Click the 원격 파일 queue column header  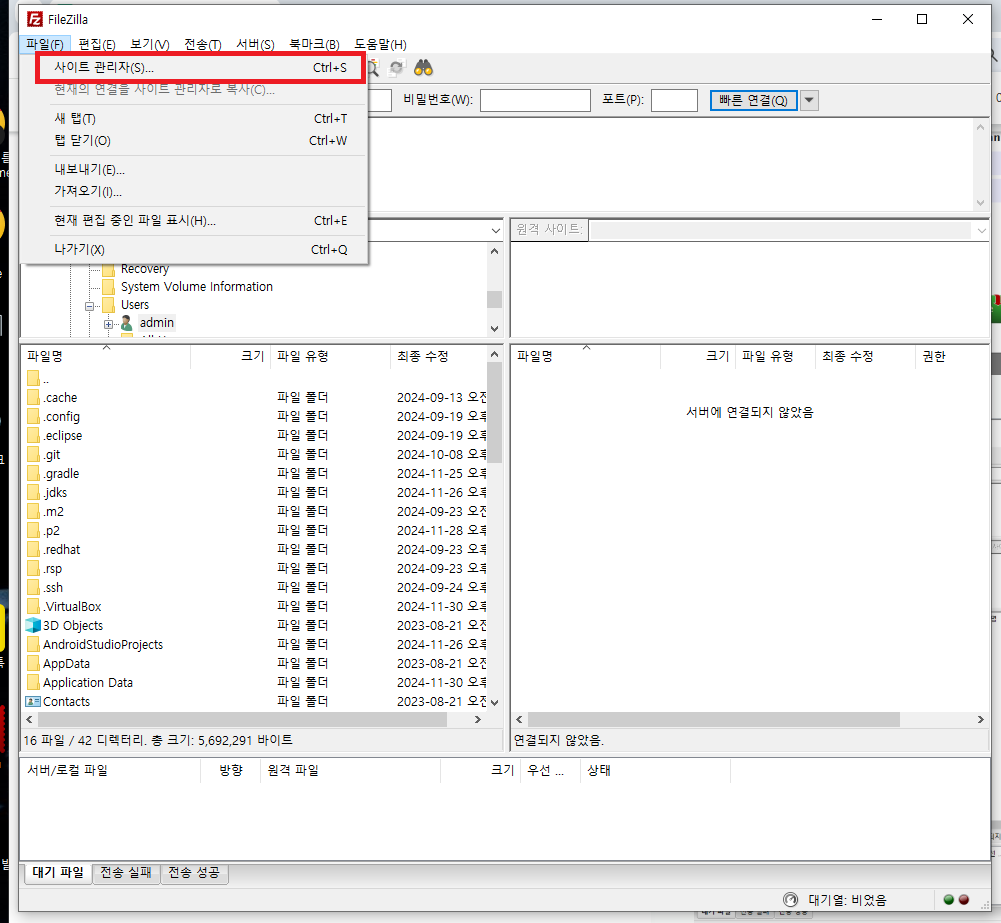(x=350, y=770)
